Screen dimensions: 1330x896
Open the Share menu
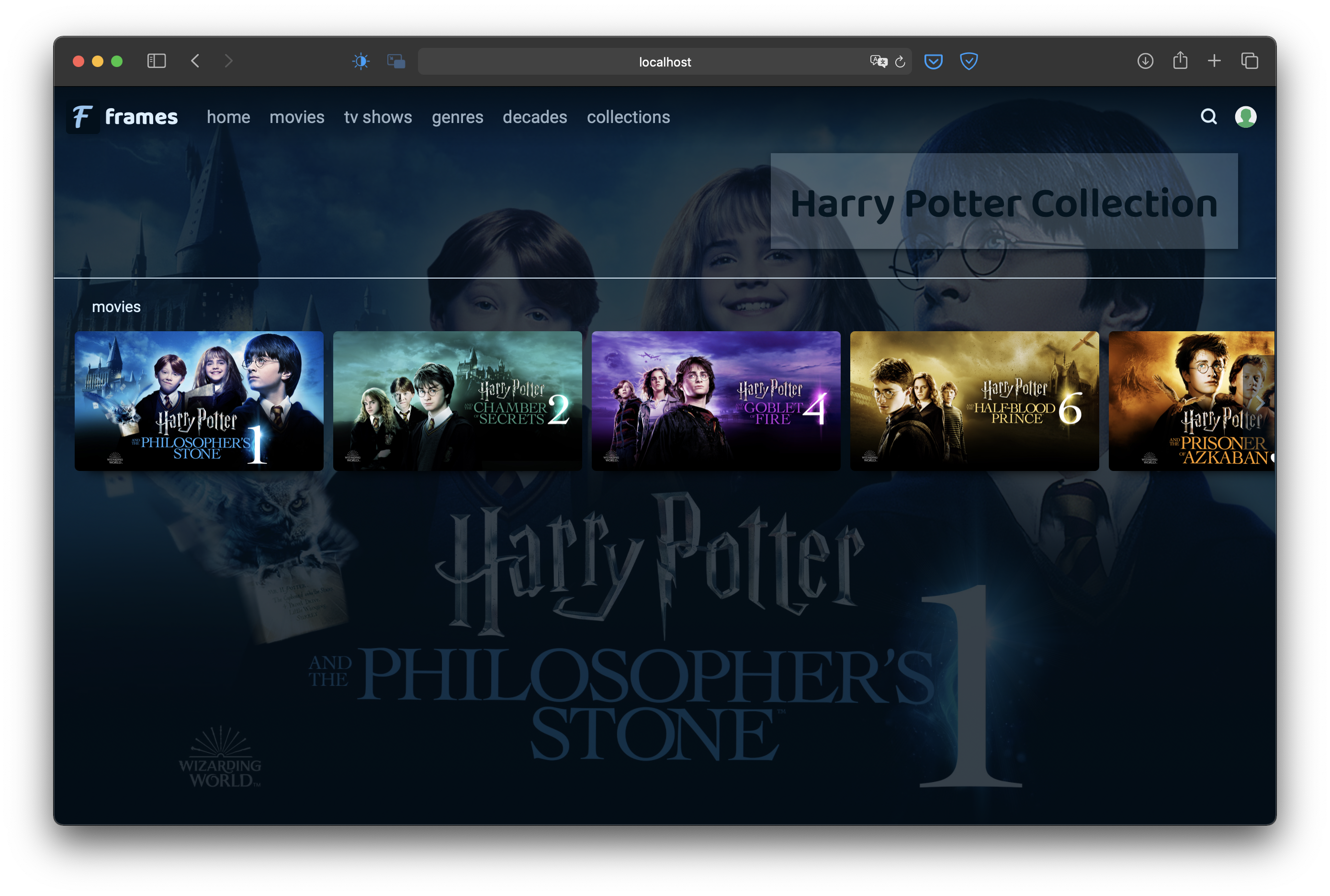(1180, 61)
